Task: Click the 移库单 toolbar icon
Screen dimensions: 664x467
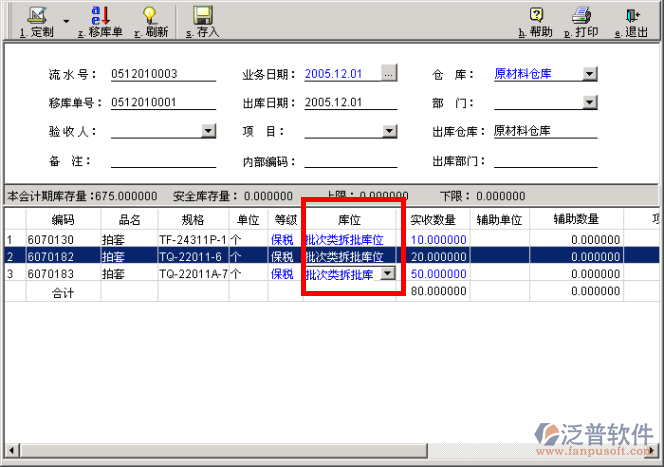Action: click(x=100, y=16)
